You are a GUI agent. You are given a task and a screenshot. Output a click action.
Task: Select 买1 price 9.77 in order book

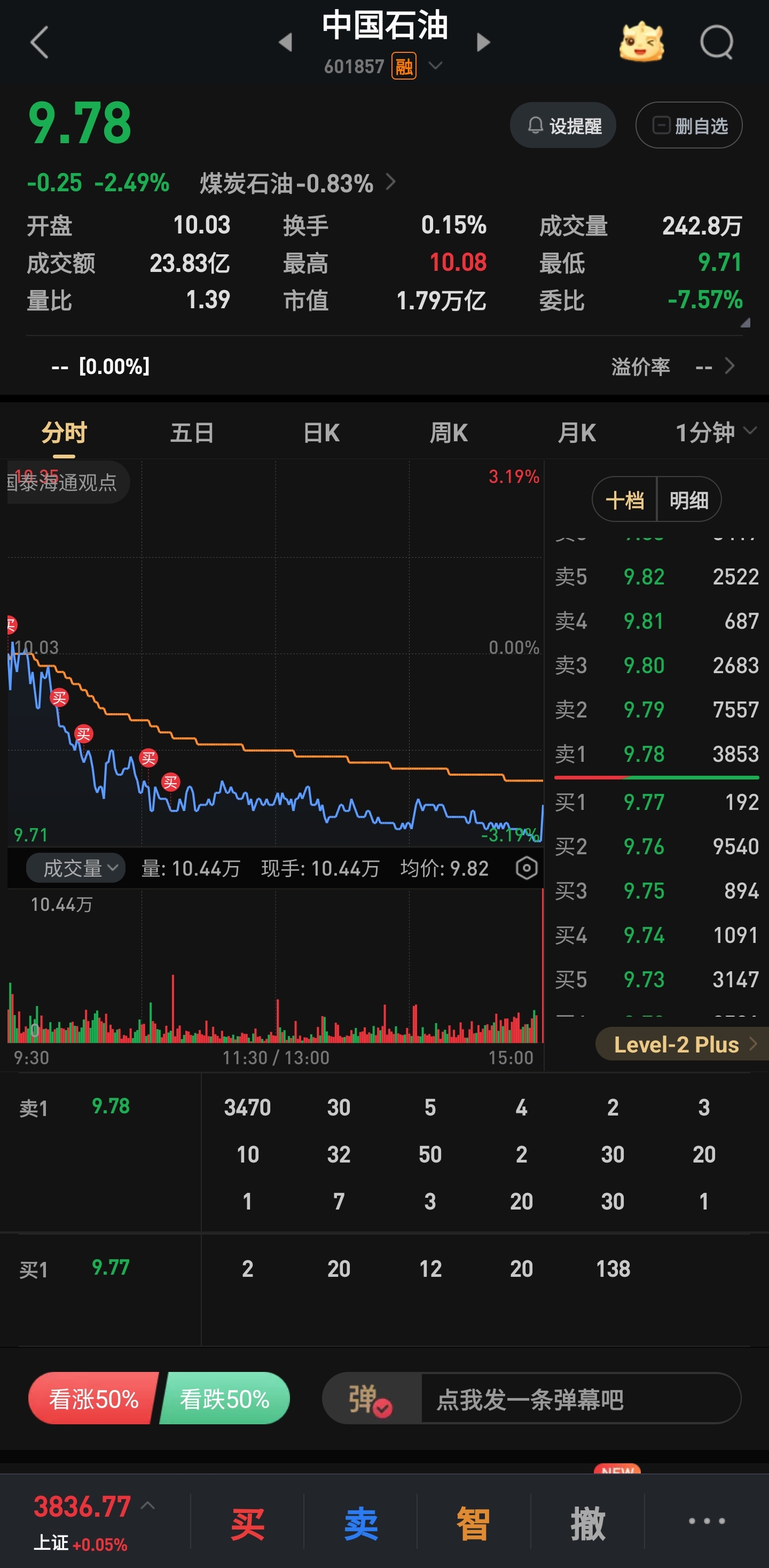tap(656, 802)
